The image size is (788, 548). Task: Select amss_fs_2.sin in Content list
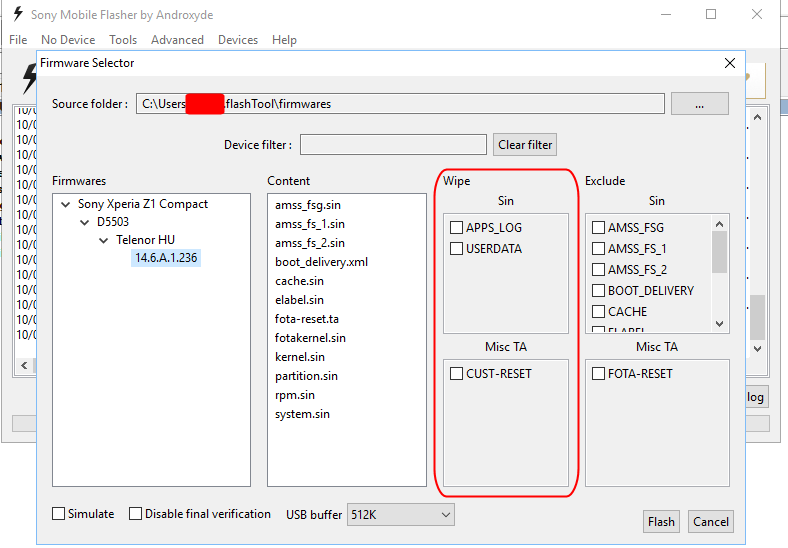click(x=310, y=243)
